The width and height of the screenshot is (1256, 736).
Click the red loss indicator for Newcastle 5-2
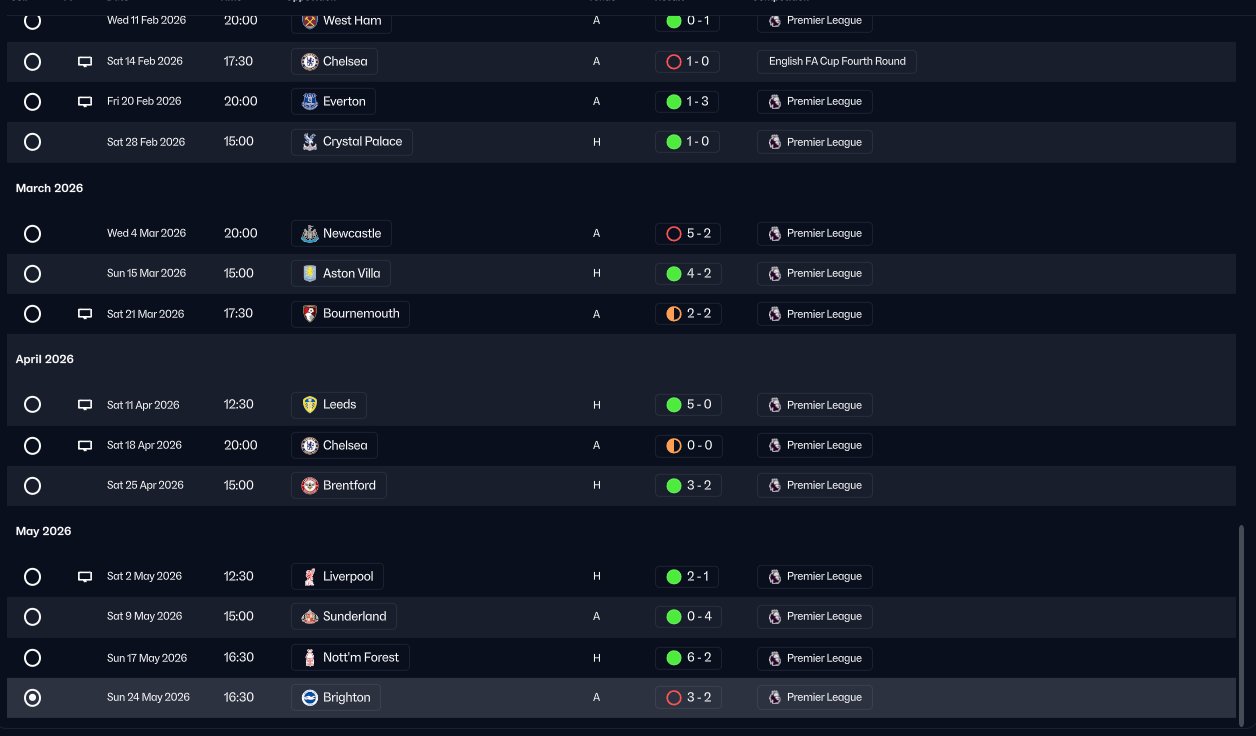(674, 233)
